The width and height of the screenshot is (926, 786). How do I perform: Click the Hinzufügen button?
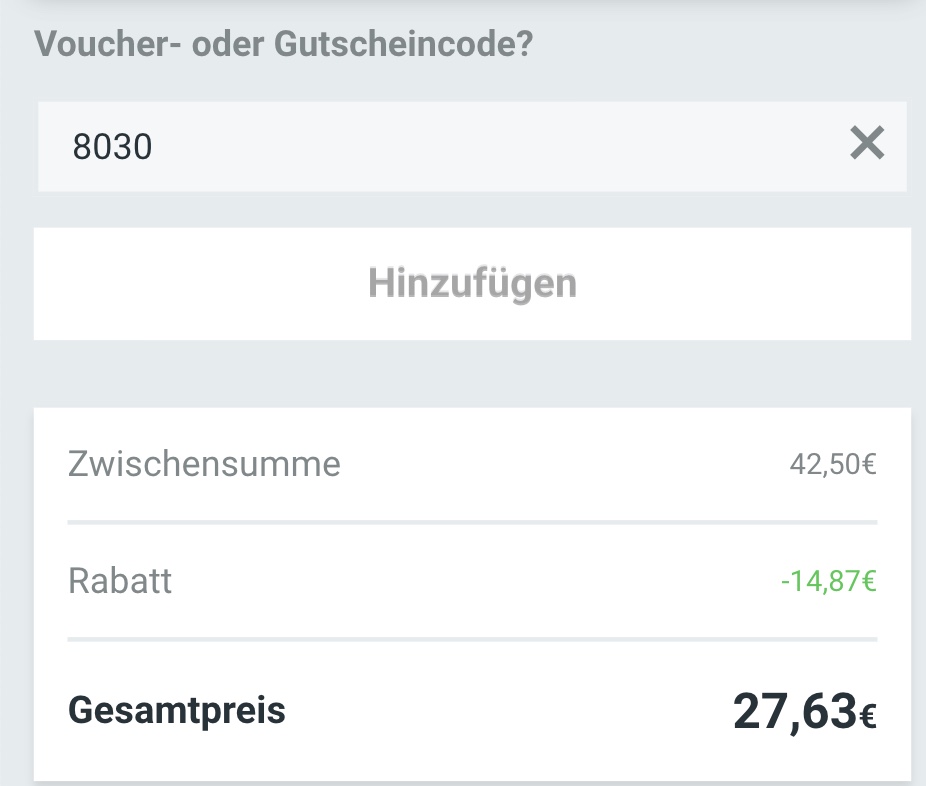pos(473,283)
